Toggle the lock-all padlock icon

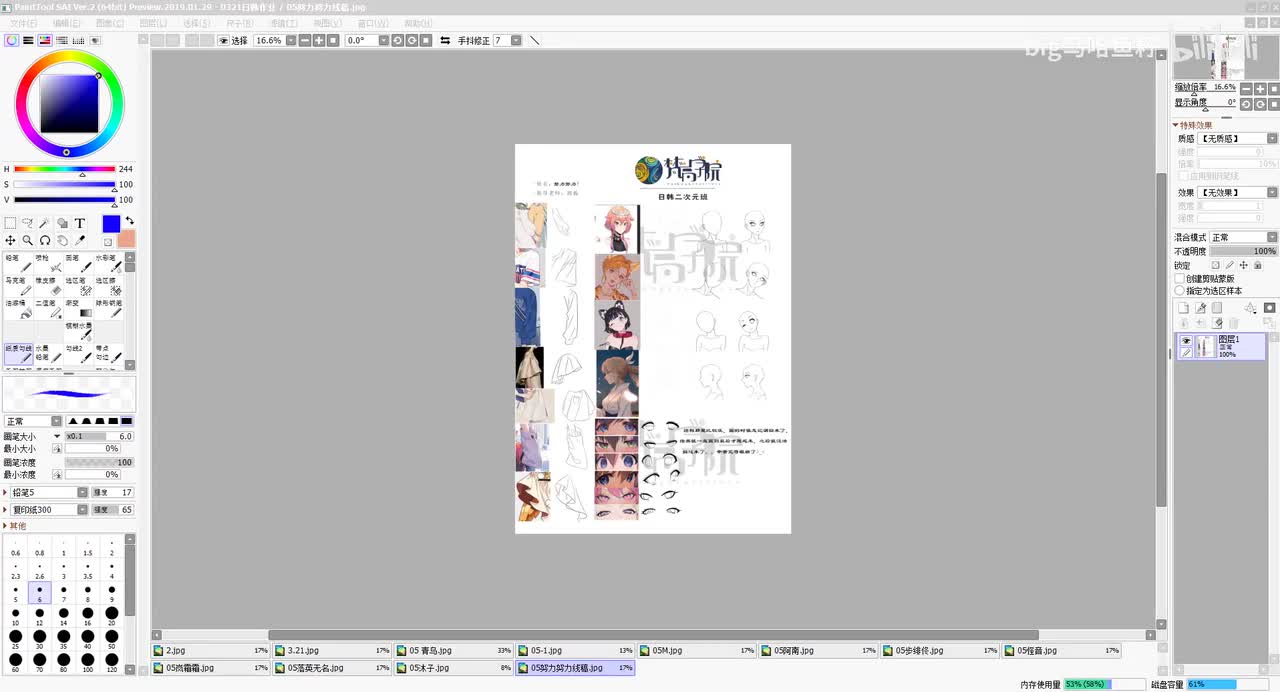tap(1257, 265)
